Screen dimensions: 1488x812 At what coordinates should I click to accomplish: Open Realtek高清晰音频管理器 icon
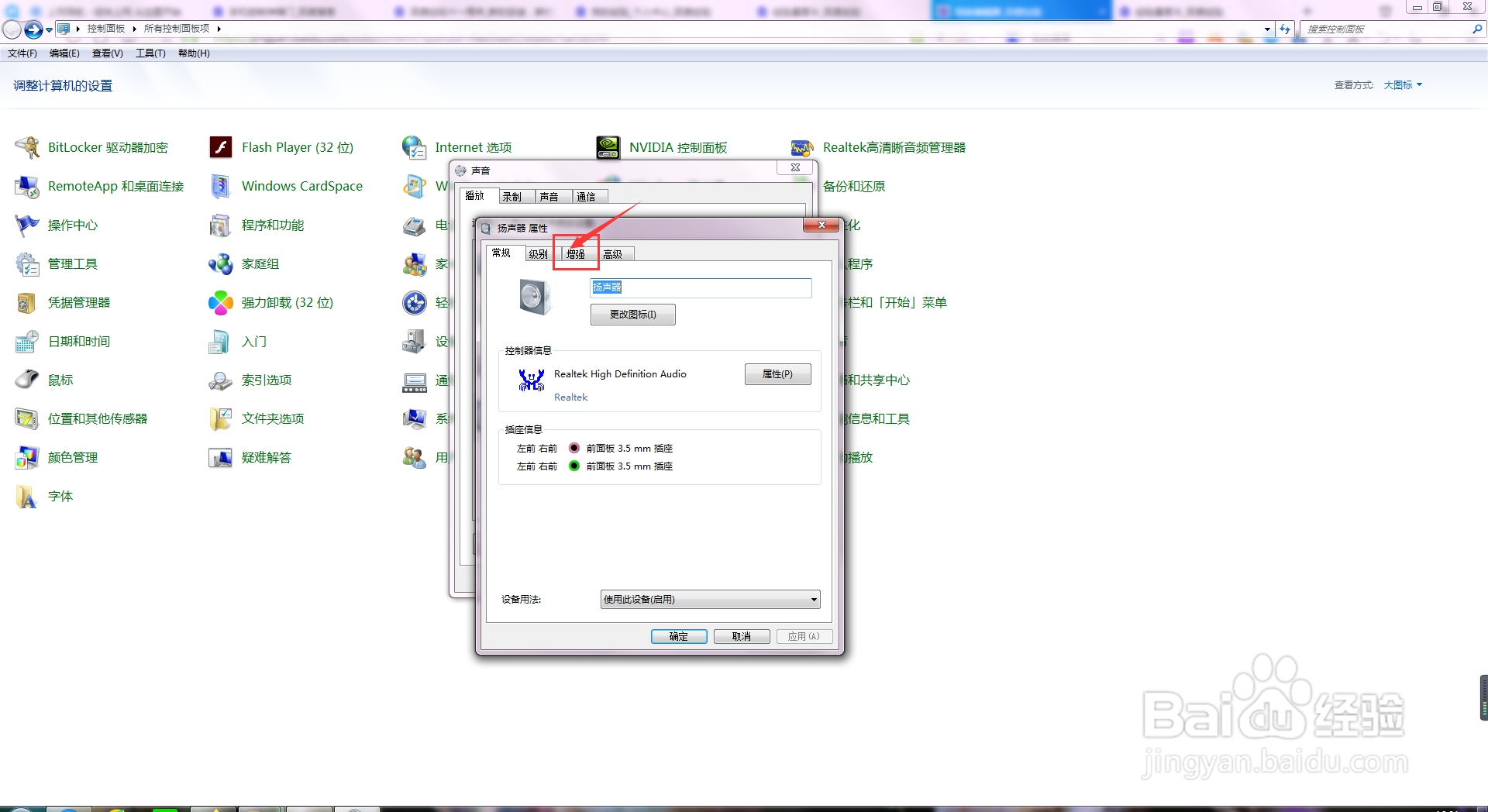tap(802, 147)
